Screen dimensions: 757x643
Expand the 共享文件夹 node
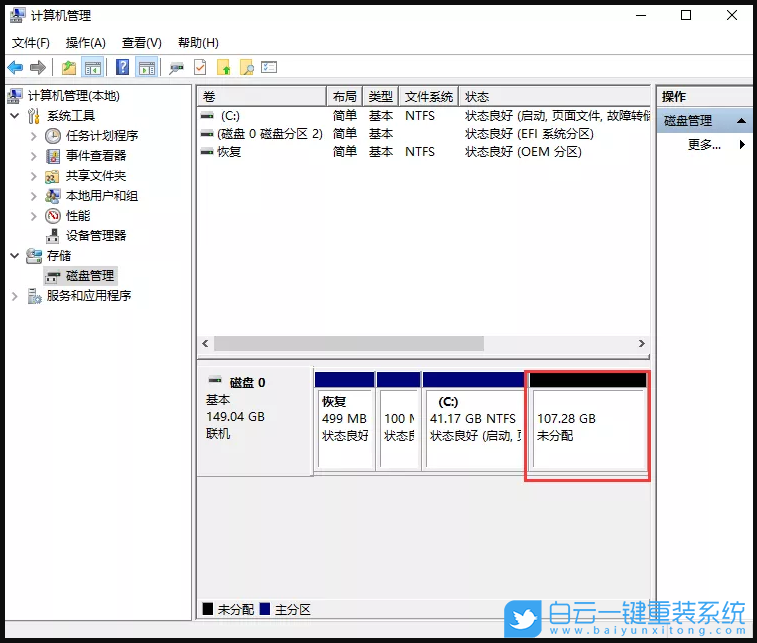coord(33,176)
